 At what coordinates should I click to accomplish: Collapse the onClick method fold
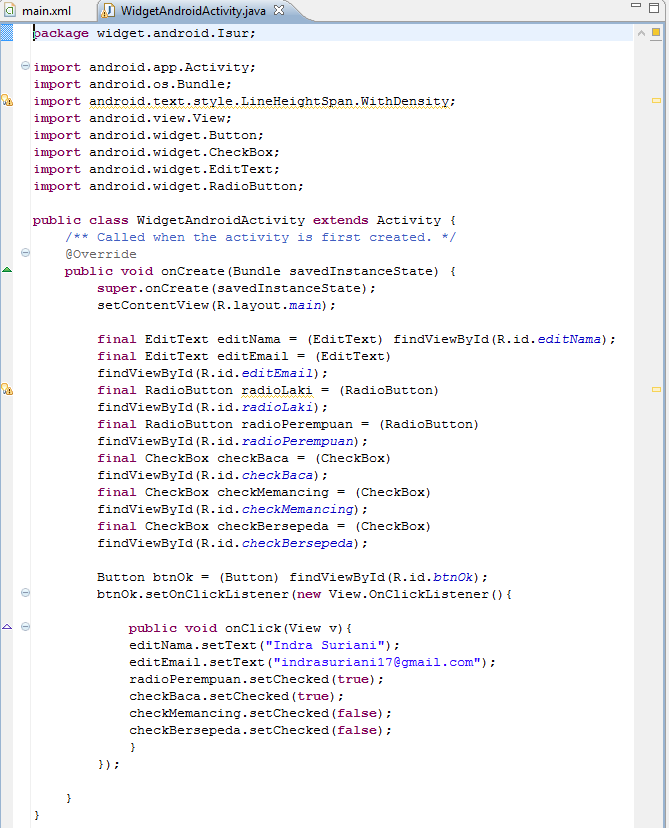click(25, 627)
